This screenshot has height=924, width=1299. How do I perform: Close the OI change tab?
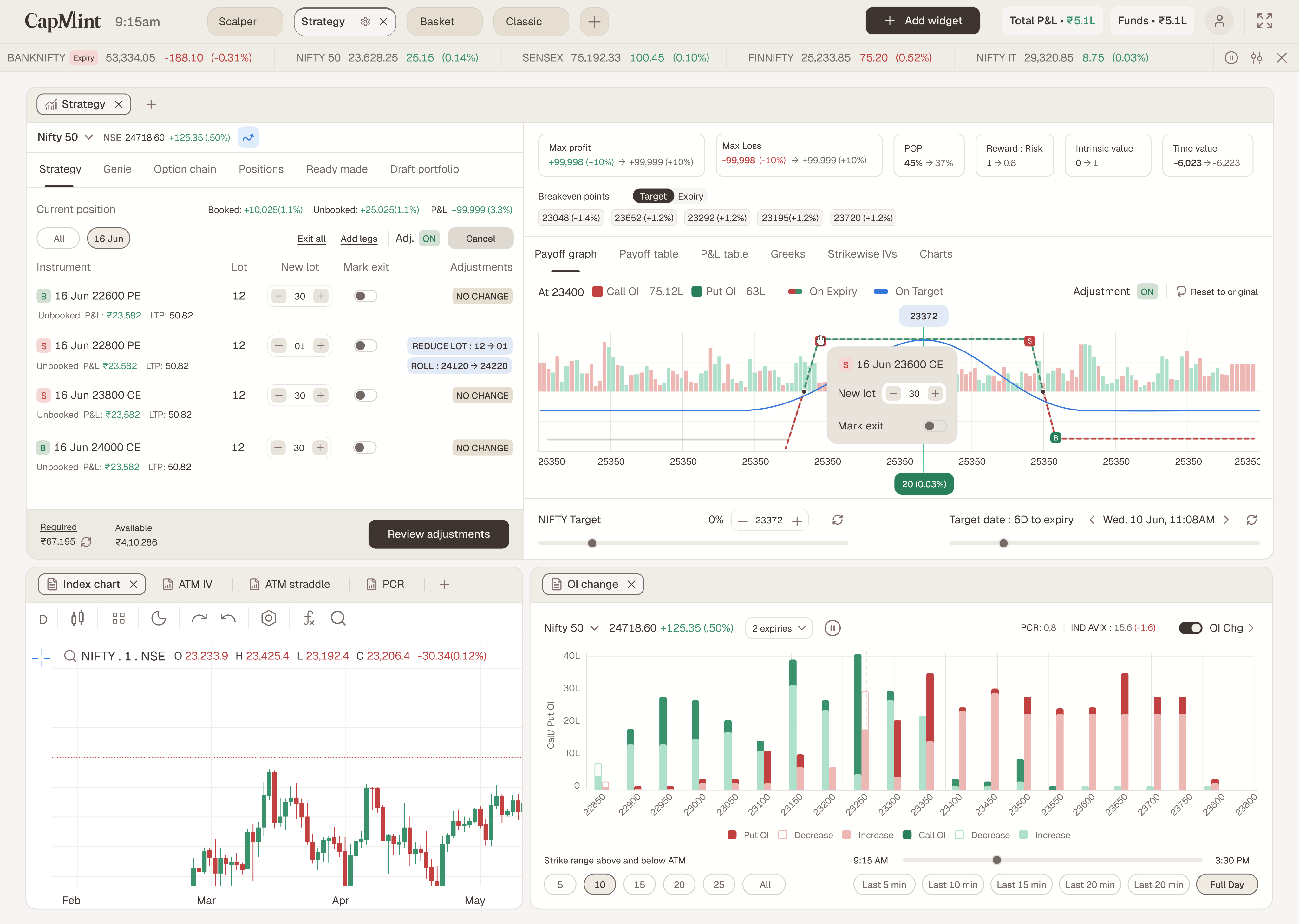coord(631,584)
